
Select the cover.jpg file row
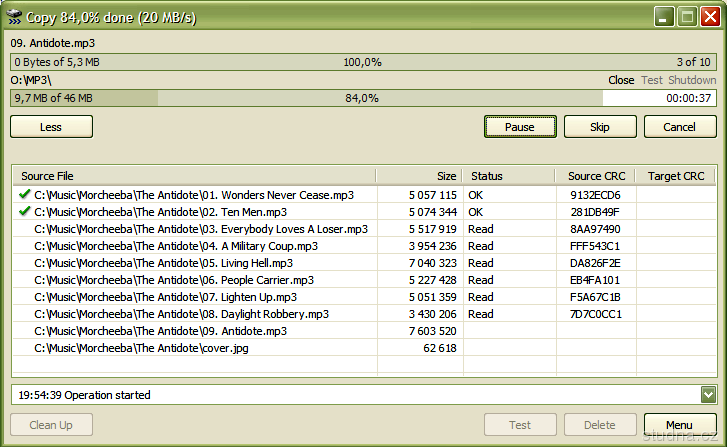364,348
